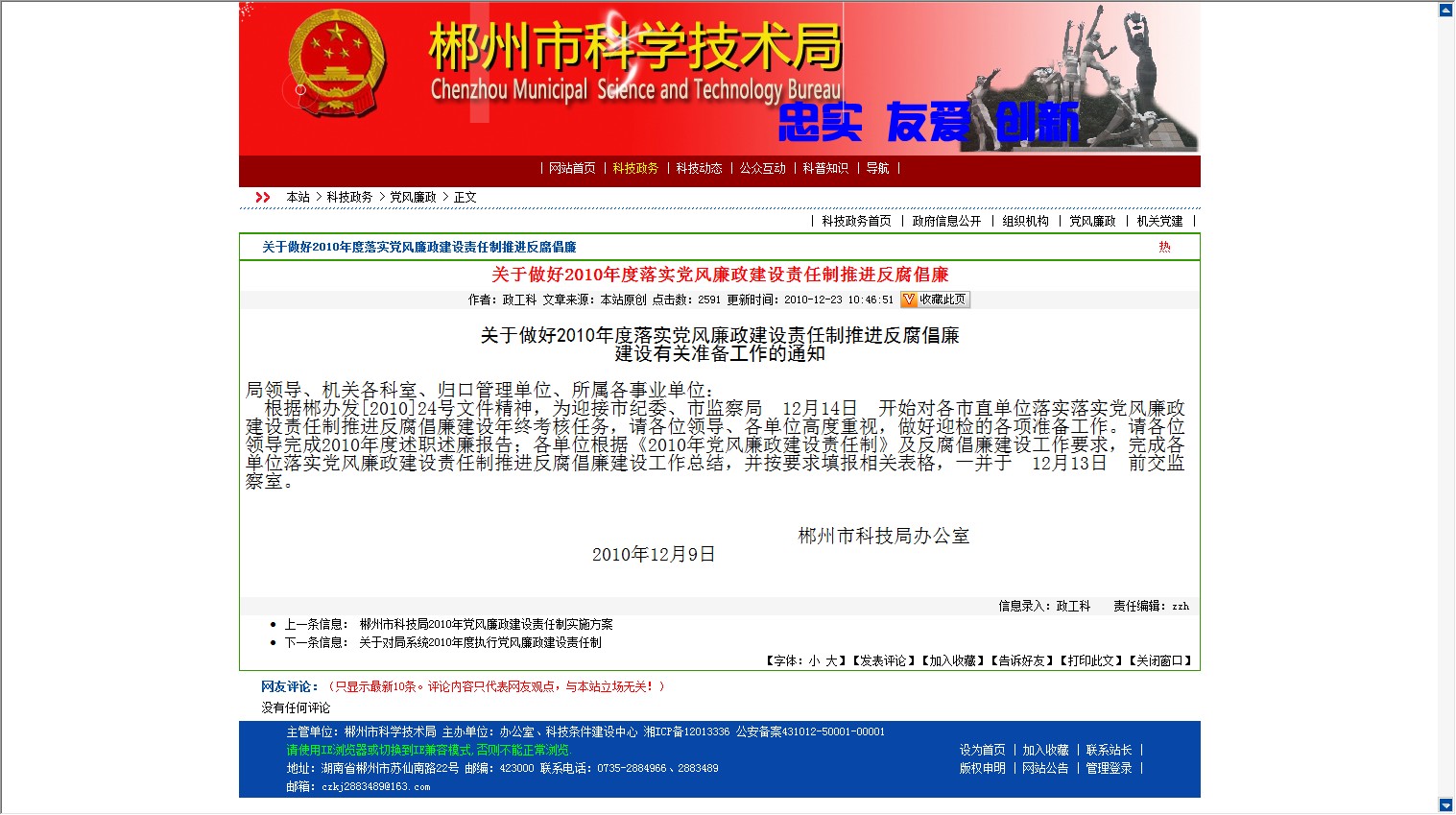Click the date 2010年12月9日
The height and width of the screenshot is (815, 1456).
click(x=654, y=555)
